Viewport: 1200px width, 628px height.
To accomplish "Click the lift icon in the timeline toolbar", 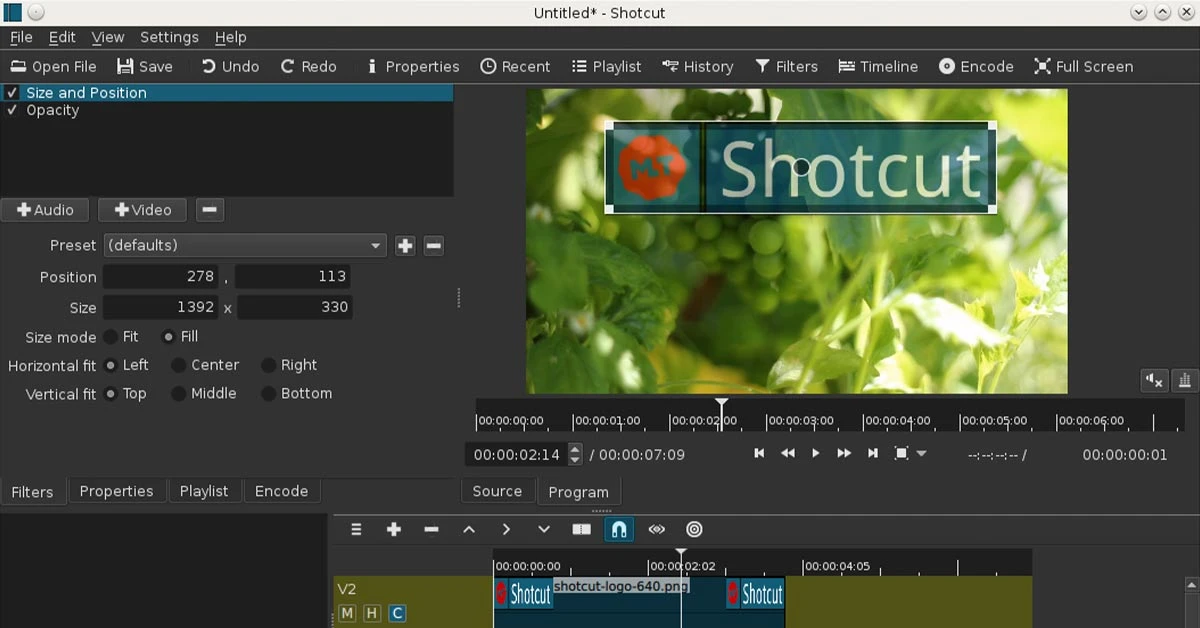I will pos(468,529).
